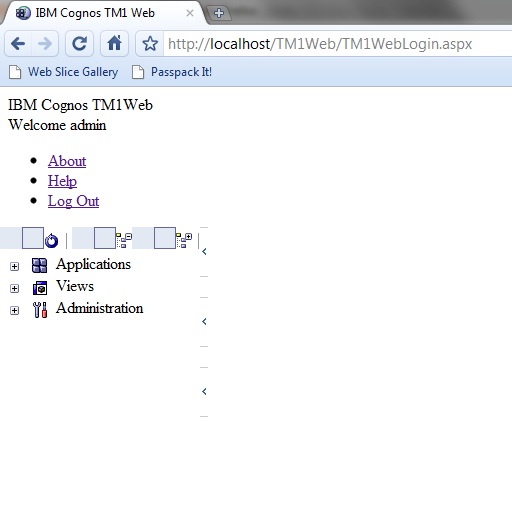512x509 pixels.
Task: Click the Web Slice Gallery page icon
Action: click(15, 72)
